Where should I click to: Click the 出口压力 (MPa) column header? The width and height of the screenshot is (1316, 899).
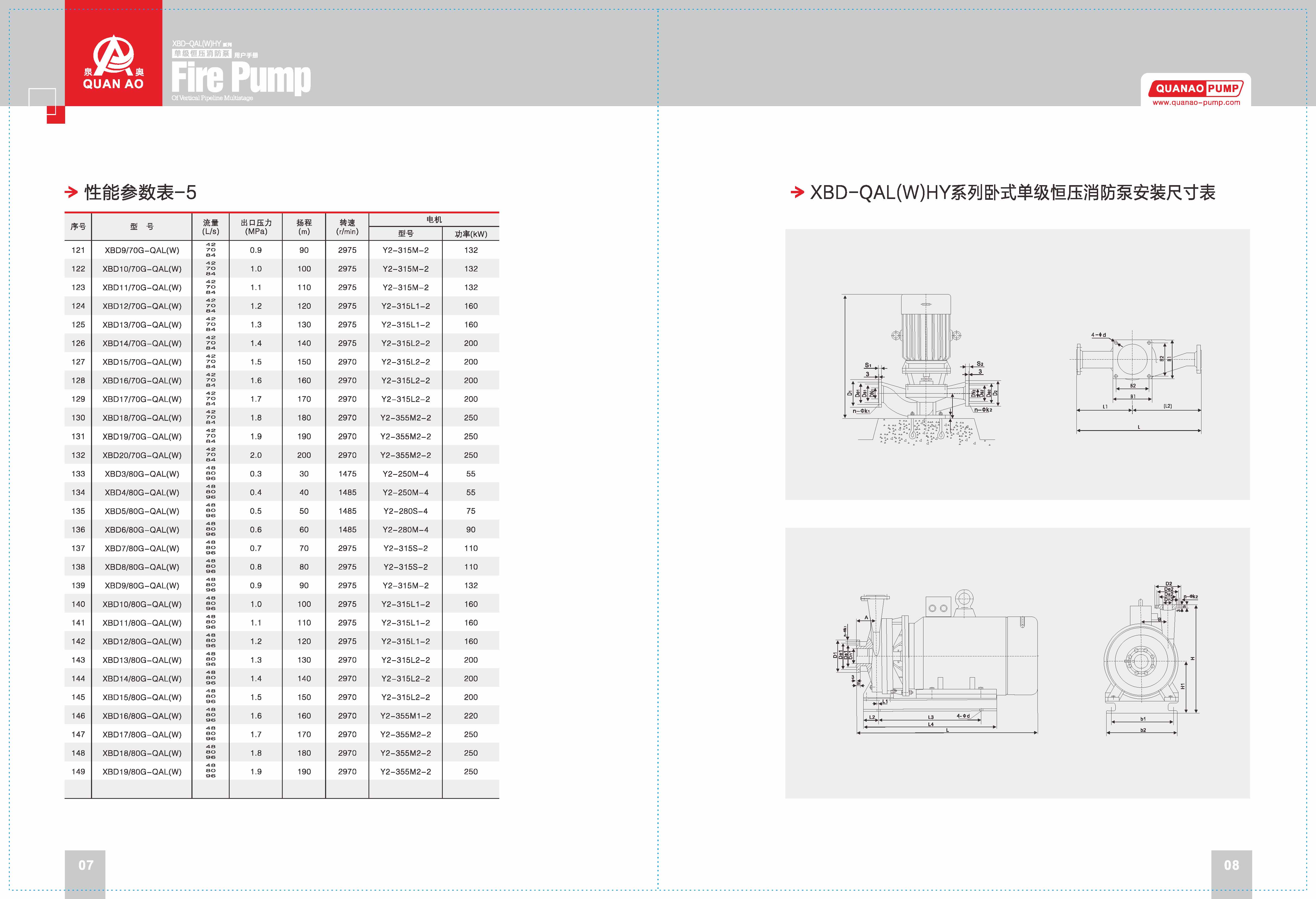[x=256, y=227]
